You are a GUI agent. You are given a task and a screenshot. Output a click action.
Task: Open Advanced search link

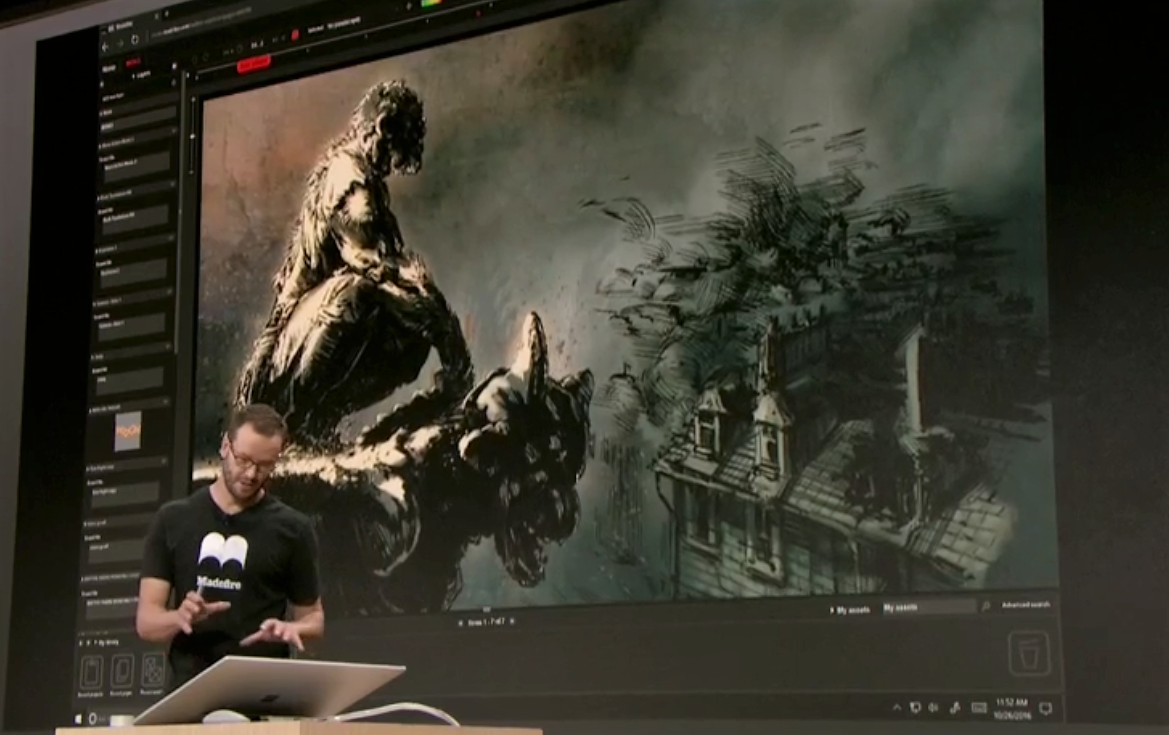point(1025,605)
